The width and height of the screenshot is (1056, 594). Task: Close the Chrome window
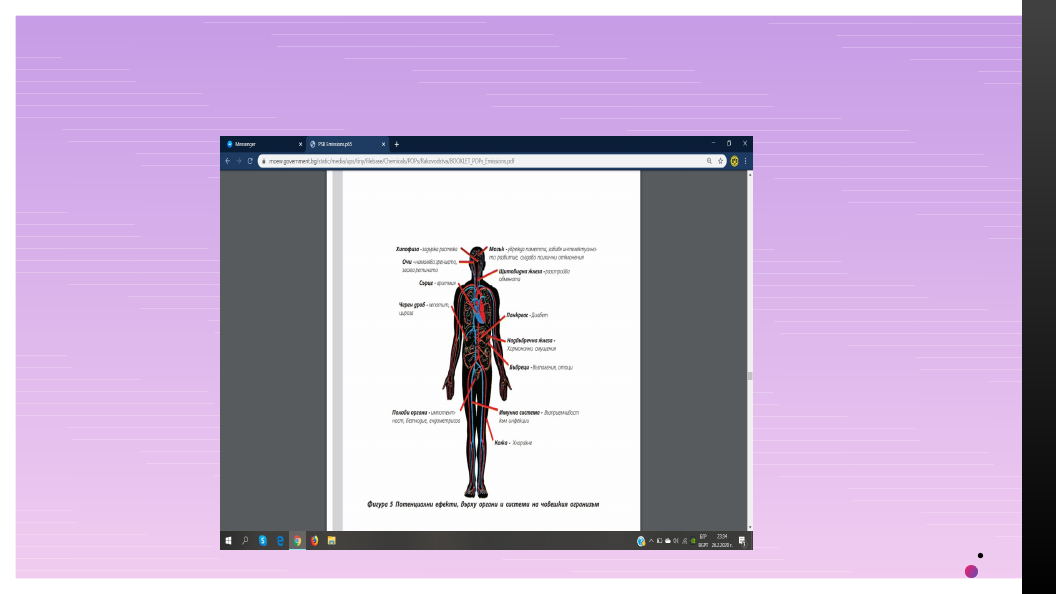[x=745, y=143]
